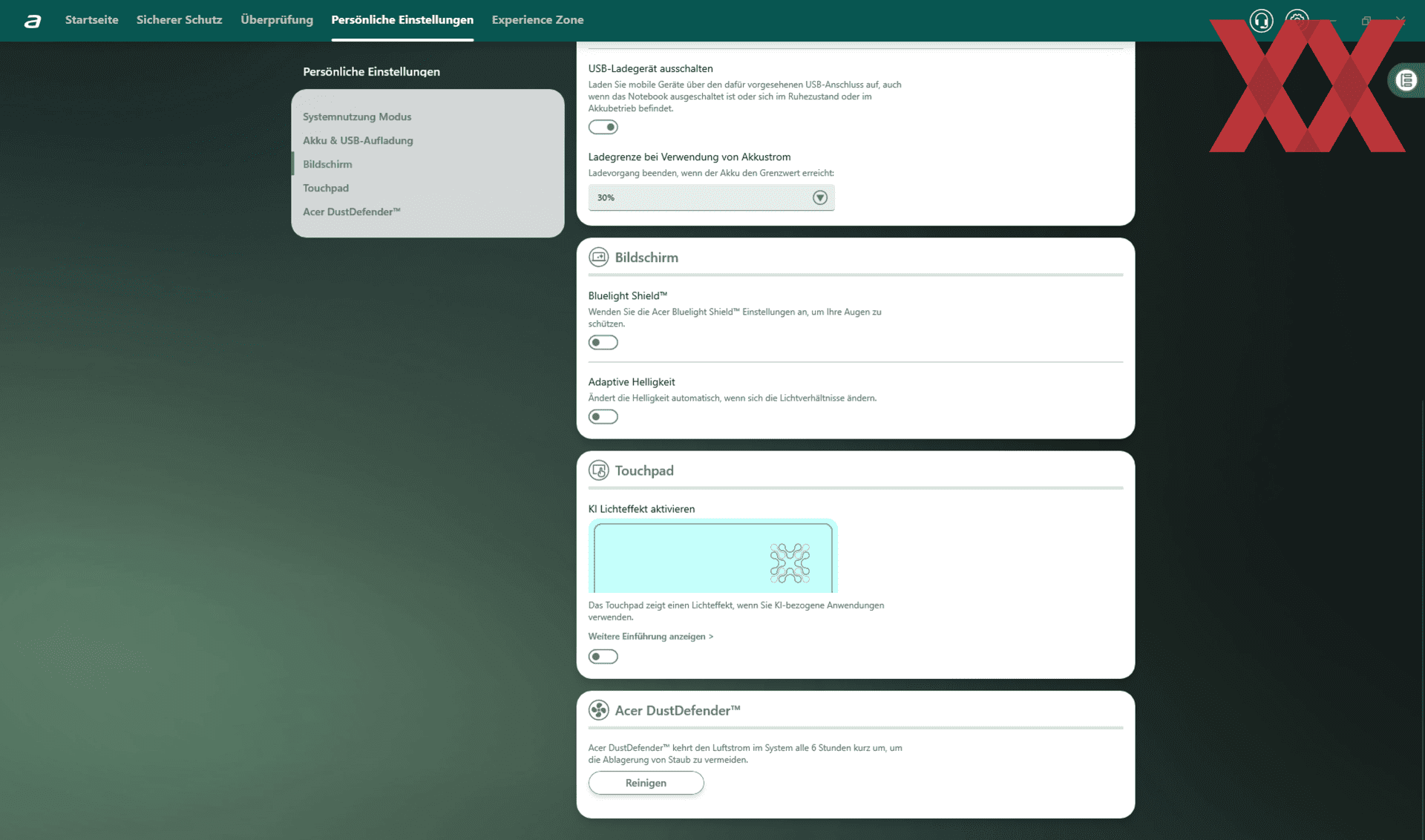Click the touchpad light effect preview image

pos(713,556)
